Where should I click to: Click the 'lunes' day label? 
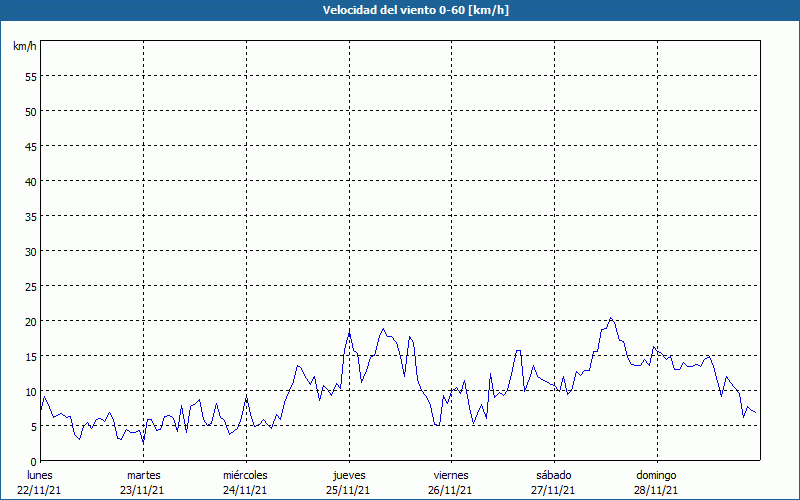pyautogui.click(x=40, y=475)
